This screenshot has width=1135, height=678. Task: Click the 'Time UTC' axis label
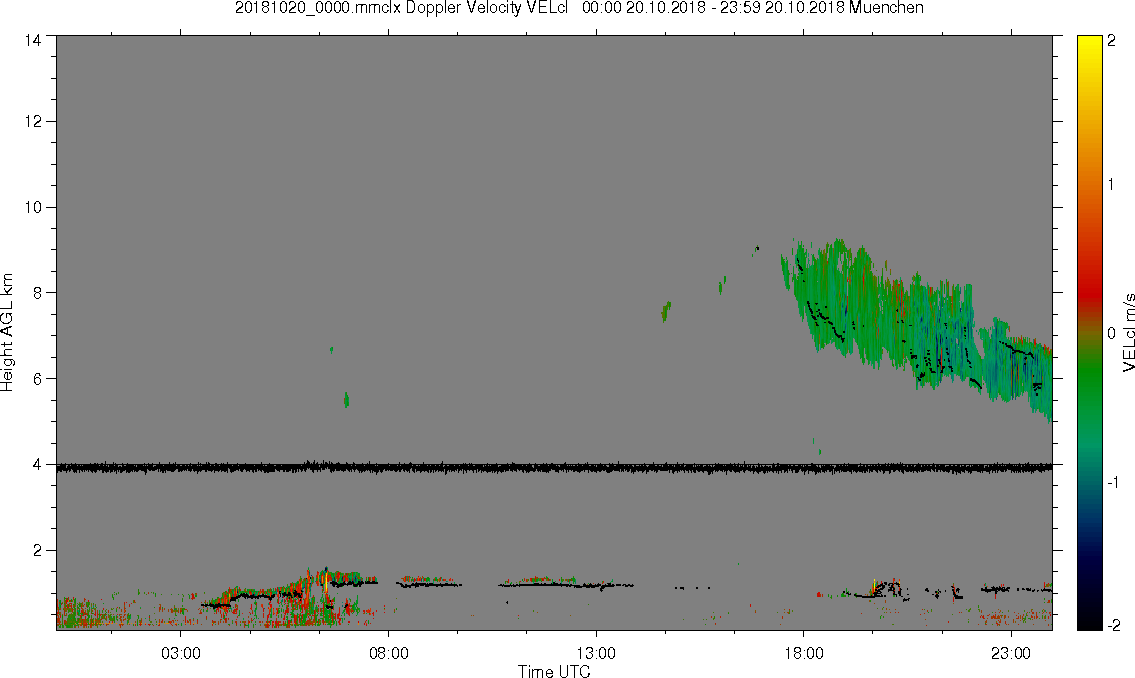tap(554, 671)
